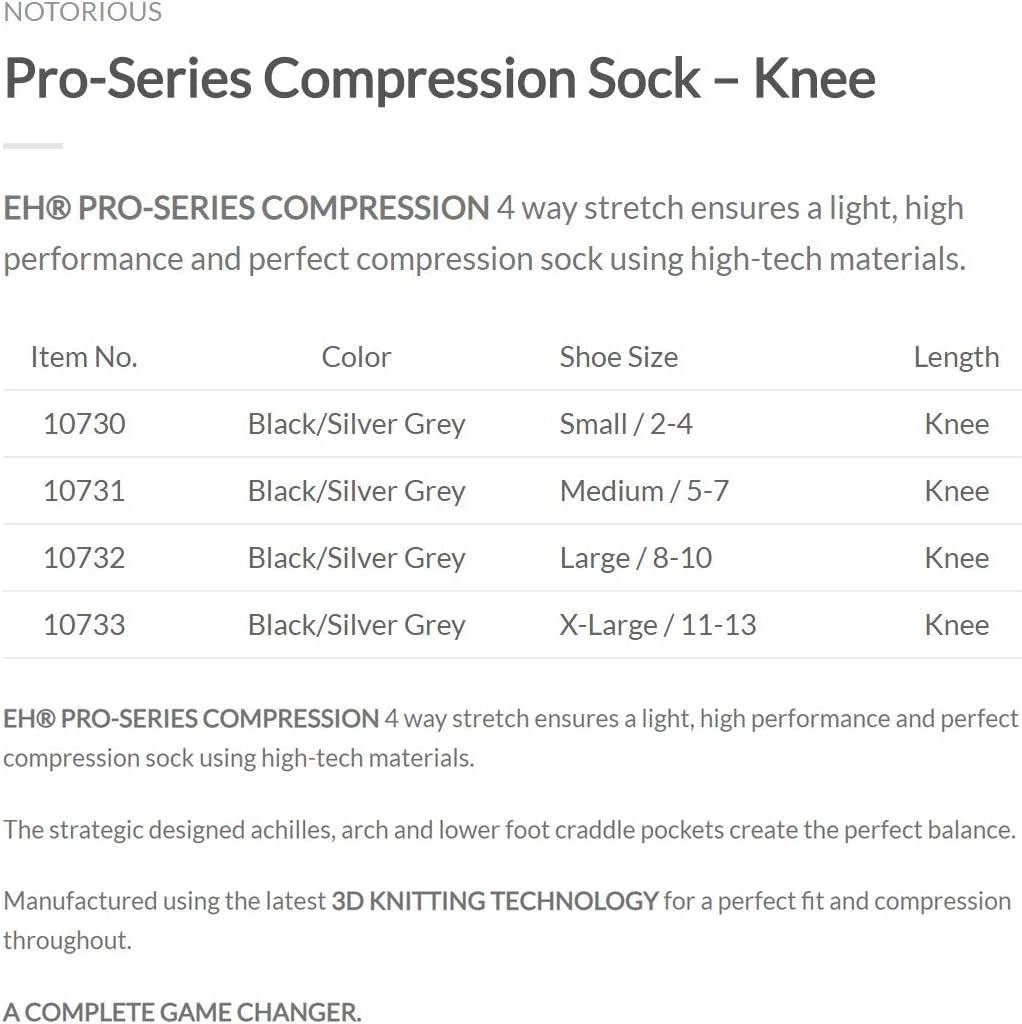Click the A COMPLETE GAME CHANGER text
The height and width of the screenshot is (1024, 1022).
(x=182, y=1011)
